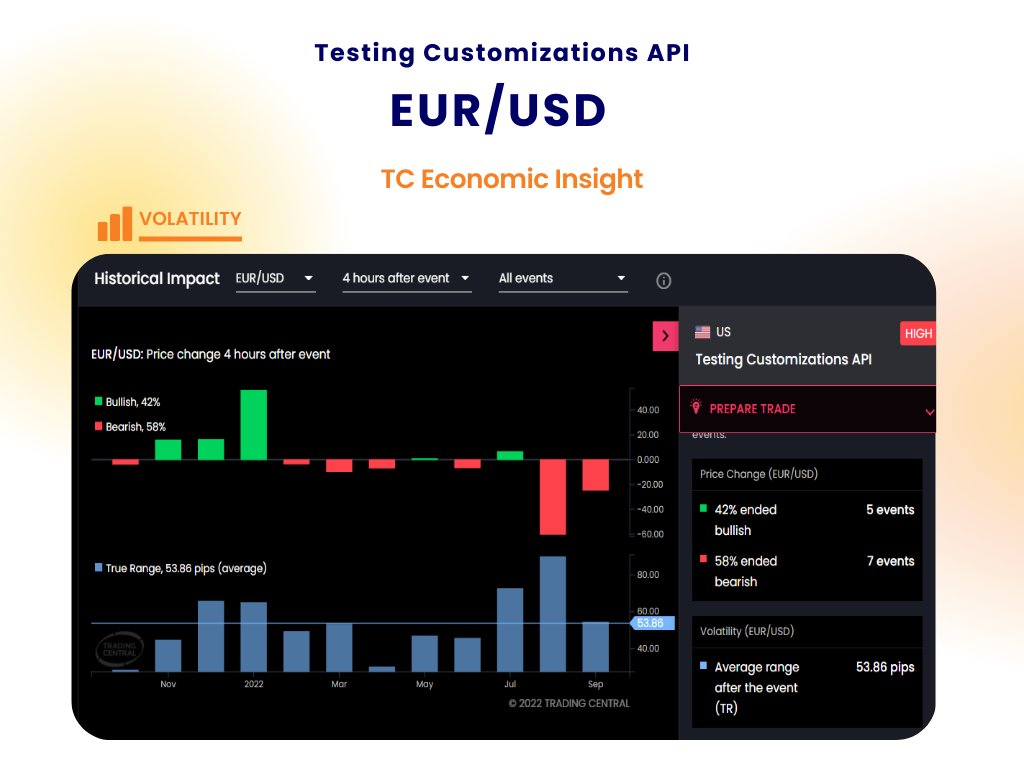Expand the Prepare Trade section chevron
Viewport: 1024px width, 768px height.
point(929,412)
